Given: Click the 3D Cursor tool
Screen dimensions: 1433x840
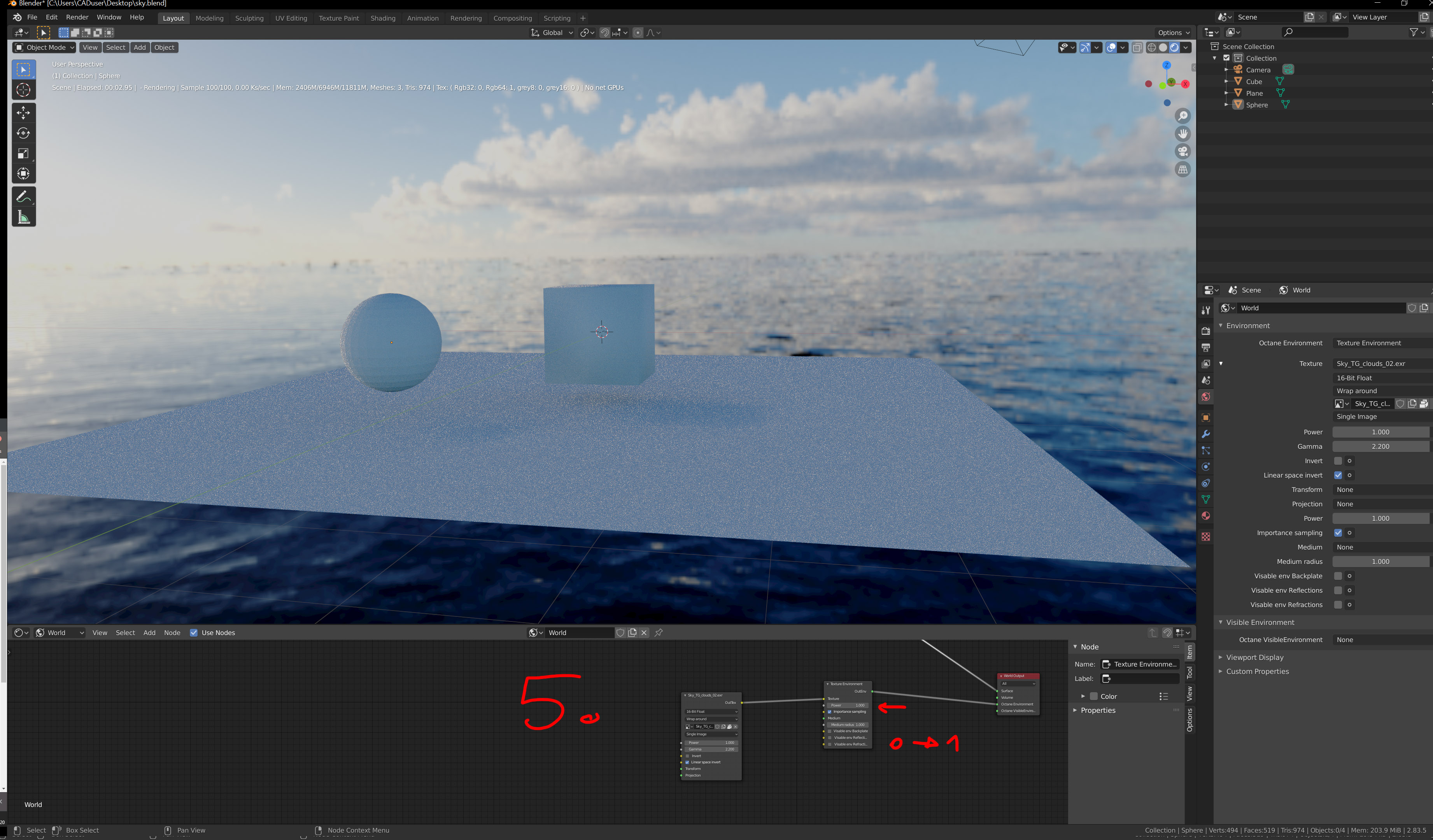Looking at the screenshot, I should [x=23, y=90].
